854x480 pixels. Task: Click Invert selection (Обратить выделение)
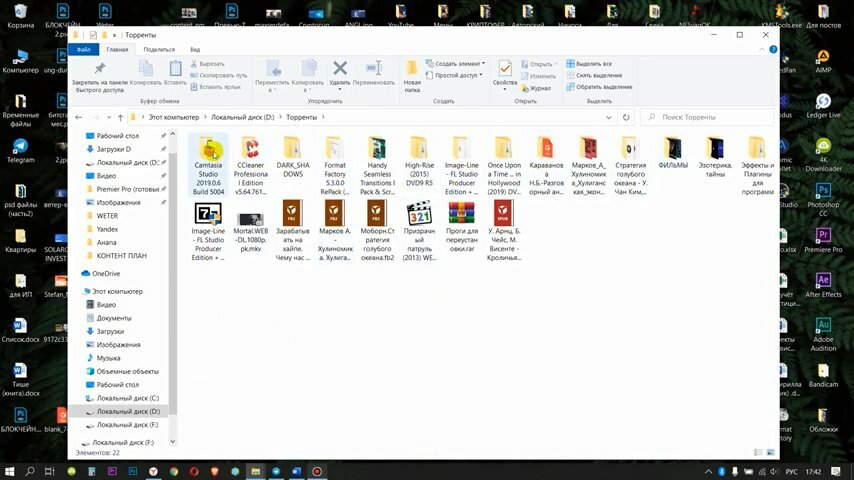[x=600, y=87]
